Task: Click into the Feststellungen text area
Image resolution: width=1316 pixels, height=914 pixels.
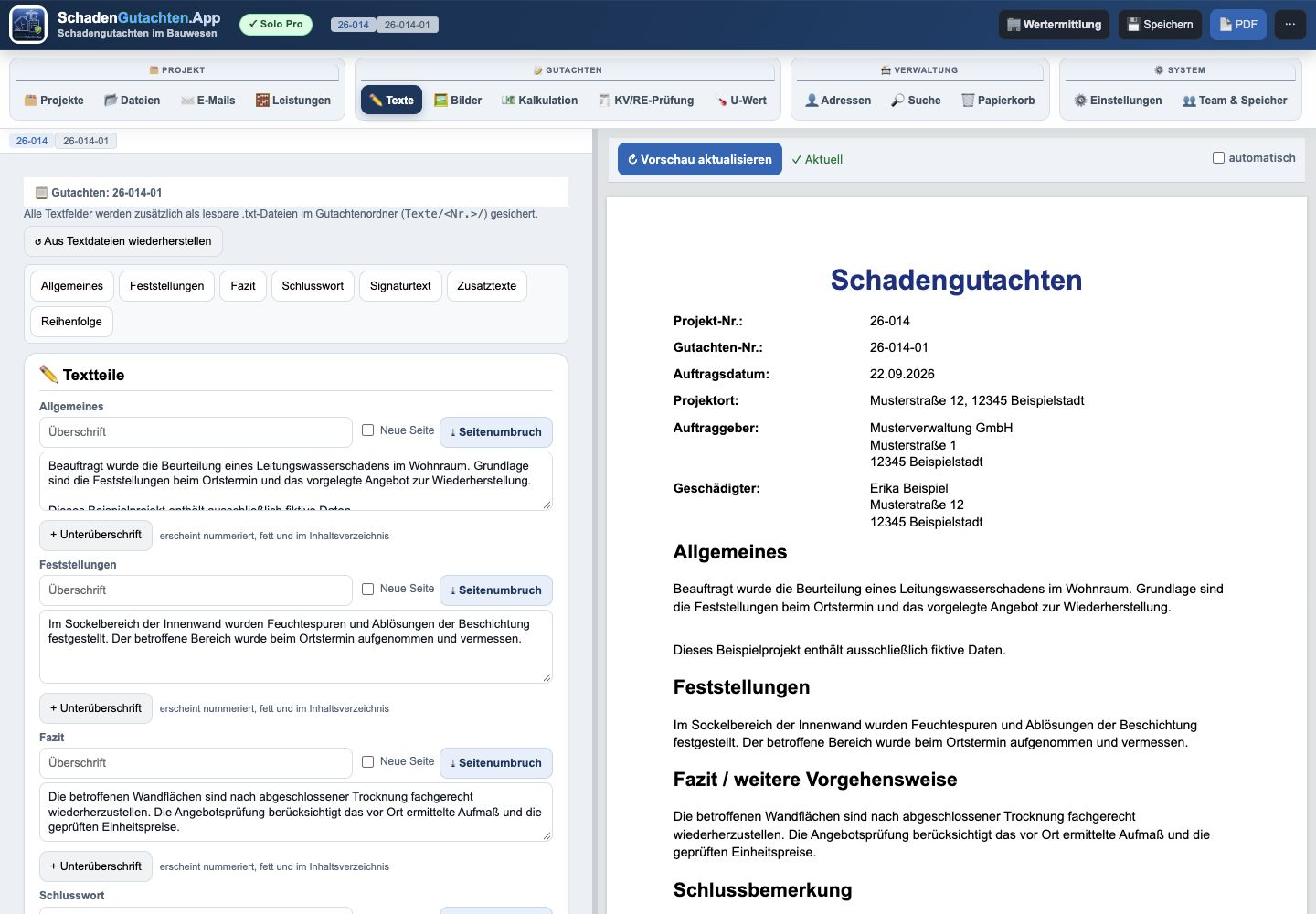Action: point(296,646)
